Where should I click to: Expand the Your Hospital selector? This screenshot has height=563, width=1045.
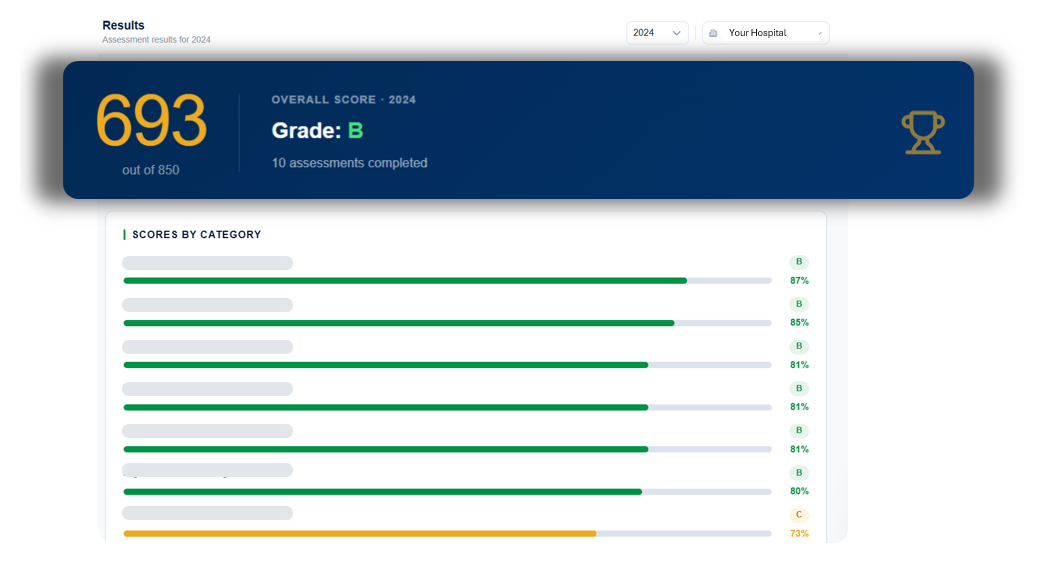pyautogui.click(x=766, y=33)
